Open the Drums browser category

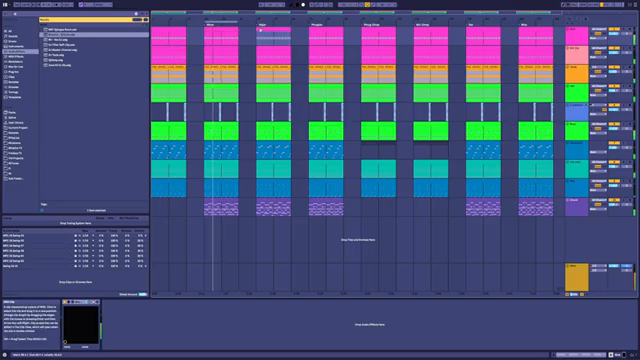(13, 41)
